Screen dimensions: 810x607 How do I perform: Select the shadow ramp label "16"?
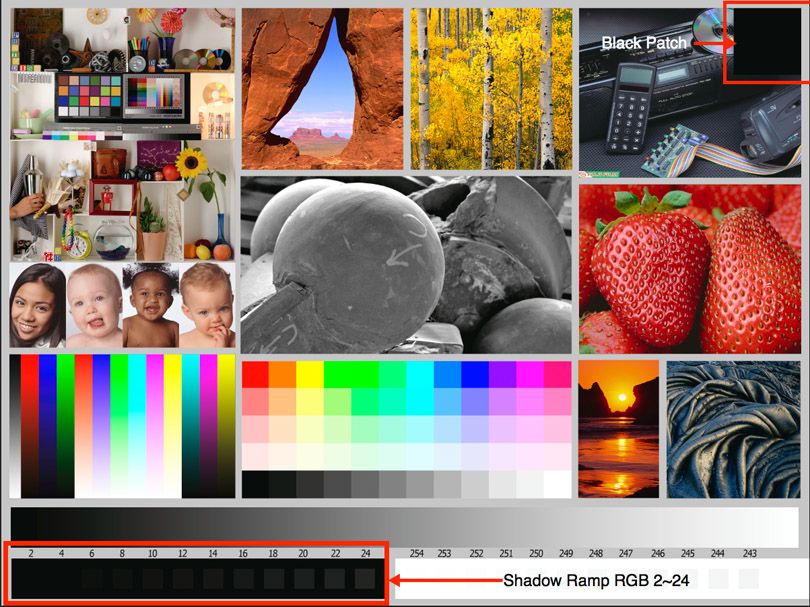(x=243, y=553)
